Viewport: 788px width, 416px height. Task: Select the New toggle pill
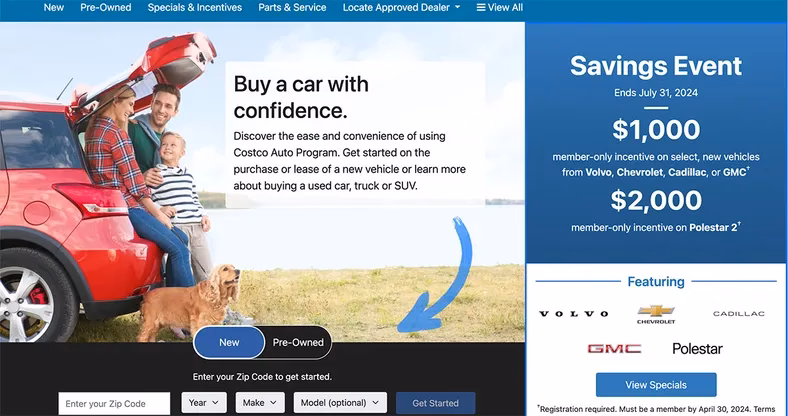point(229,343)
